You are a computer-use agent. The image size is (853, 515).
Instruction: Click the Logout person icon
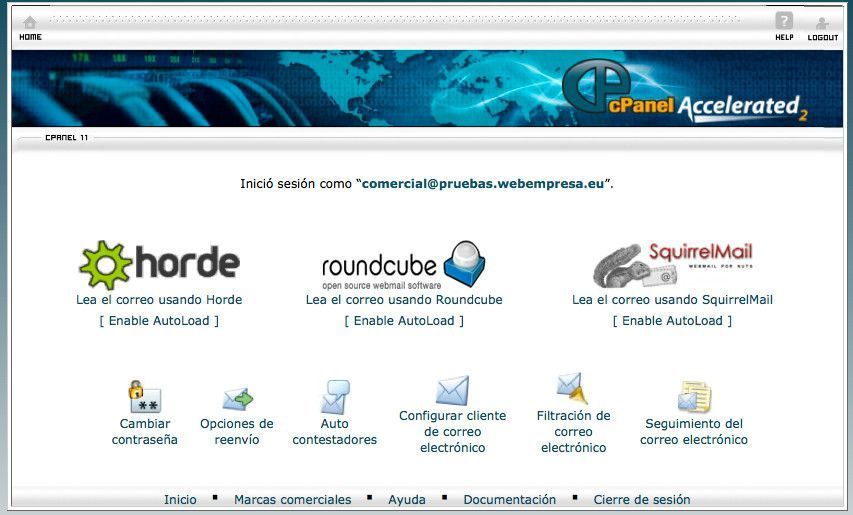[822, 23]
